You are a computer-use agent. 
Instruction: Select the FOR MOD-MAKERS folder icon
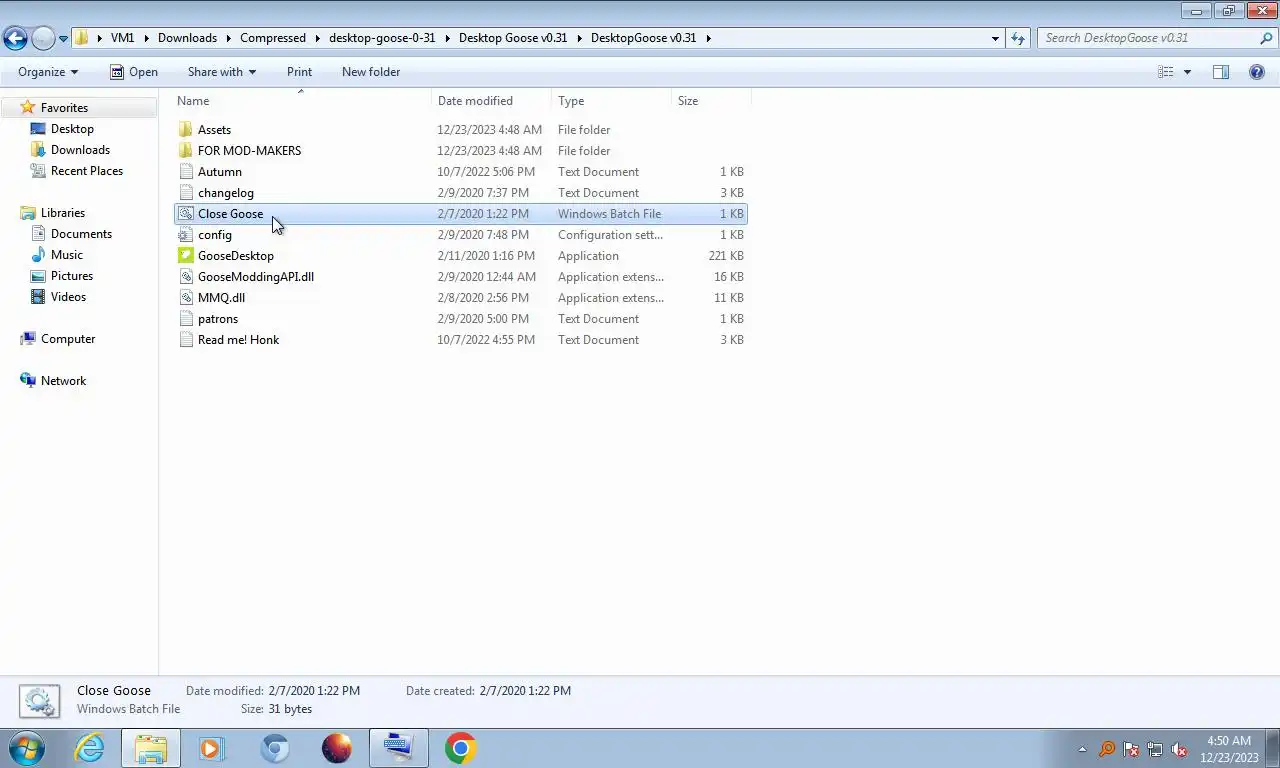tap(185, 151)
